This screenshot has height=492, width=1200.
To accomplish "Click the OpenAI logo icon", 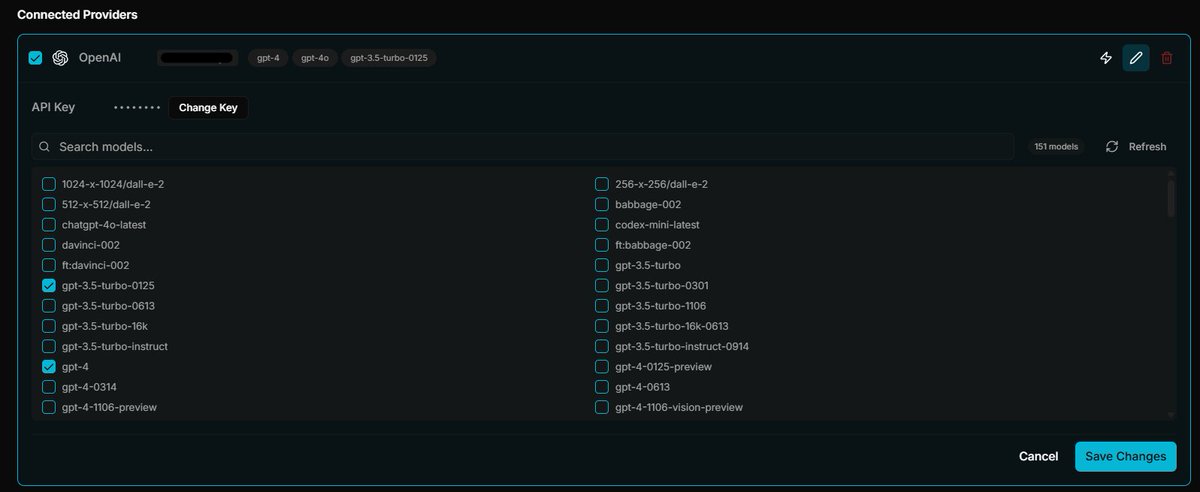I will (x=60, y=58).
